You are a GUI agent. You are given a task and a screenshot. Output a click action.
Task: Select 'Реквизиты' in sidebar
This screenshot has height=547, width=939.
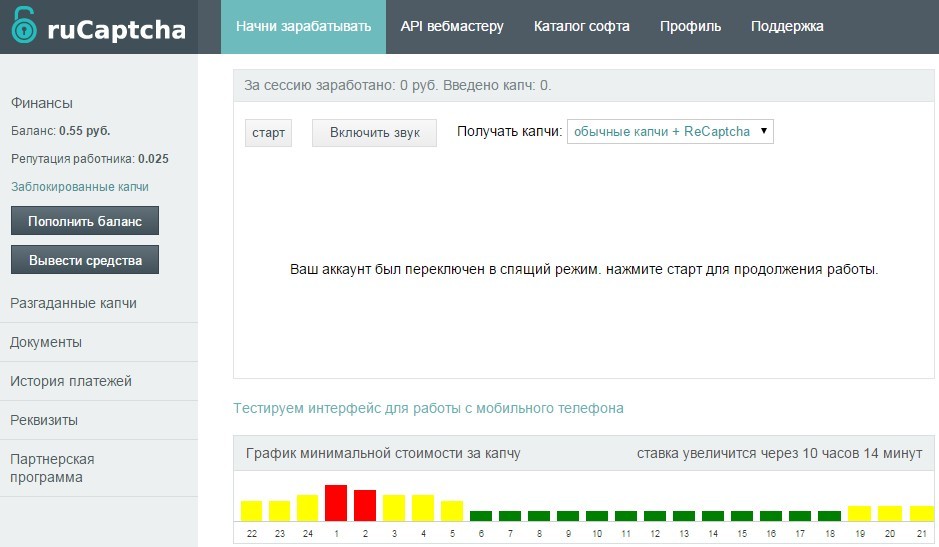44,420
